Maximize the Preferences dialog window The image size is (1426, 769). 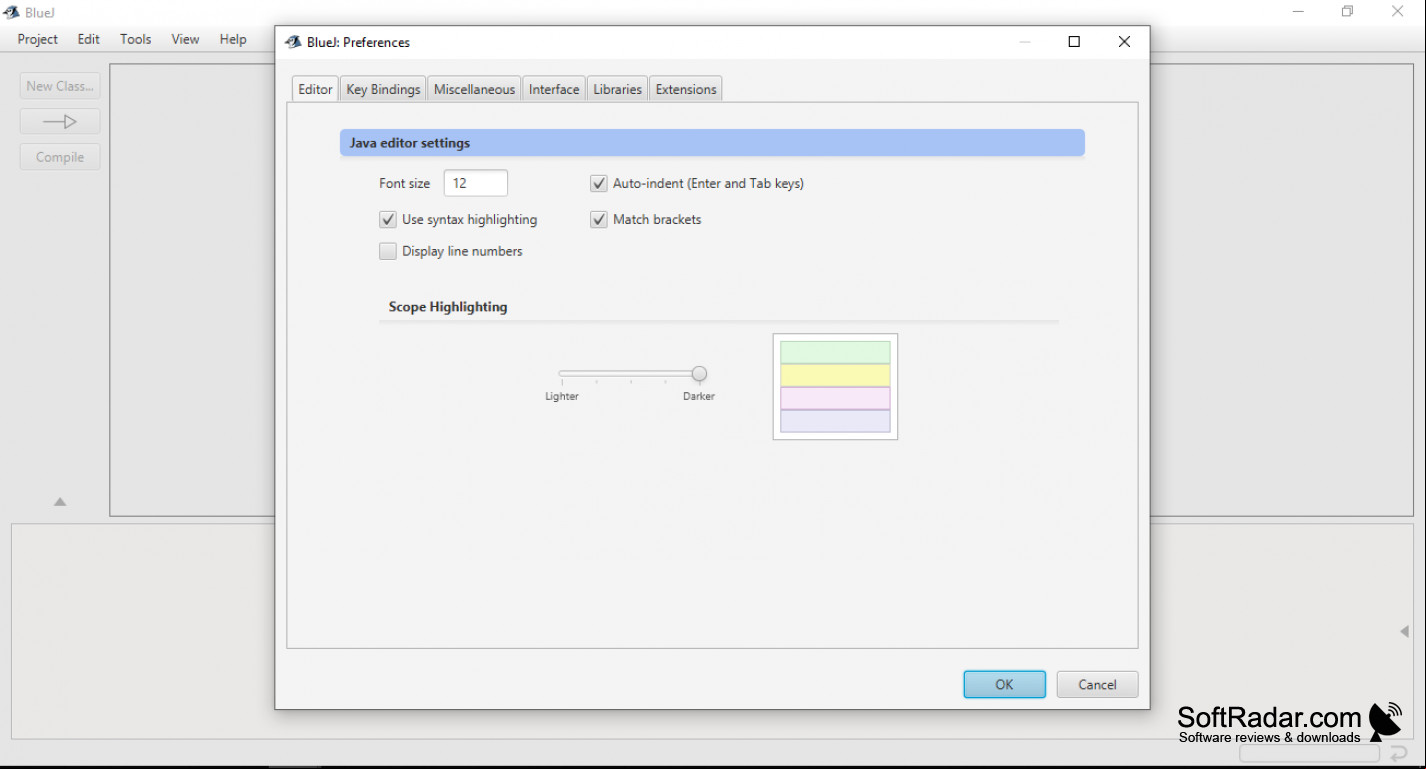coord(1074,42)
